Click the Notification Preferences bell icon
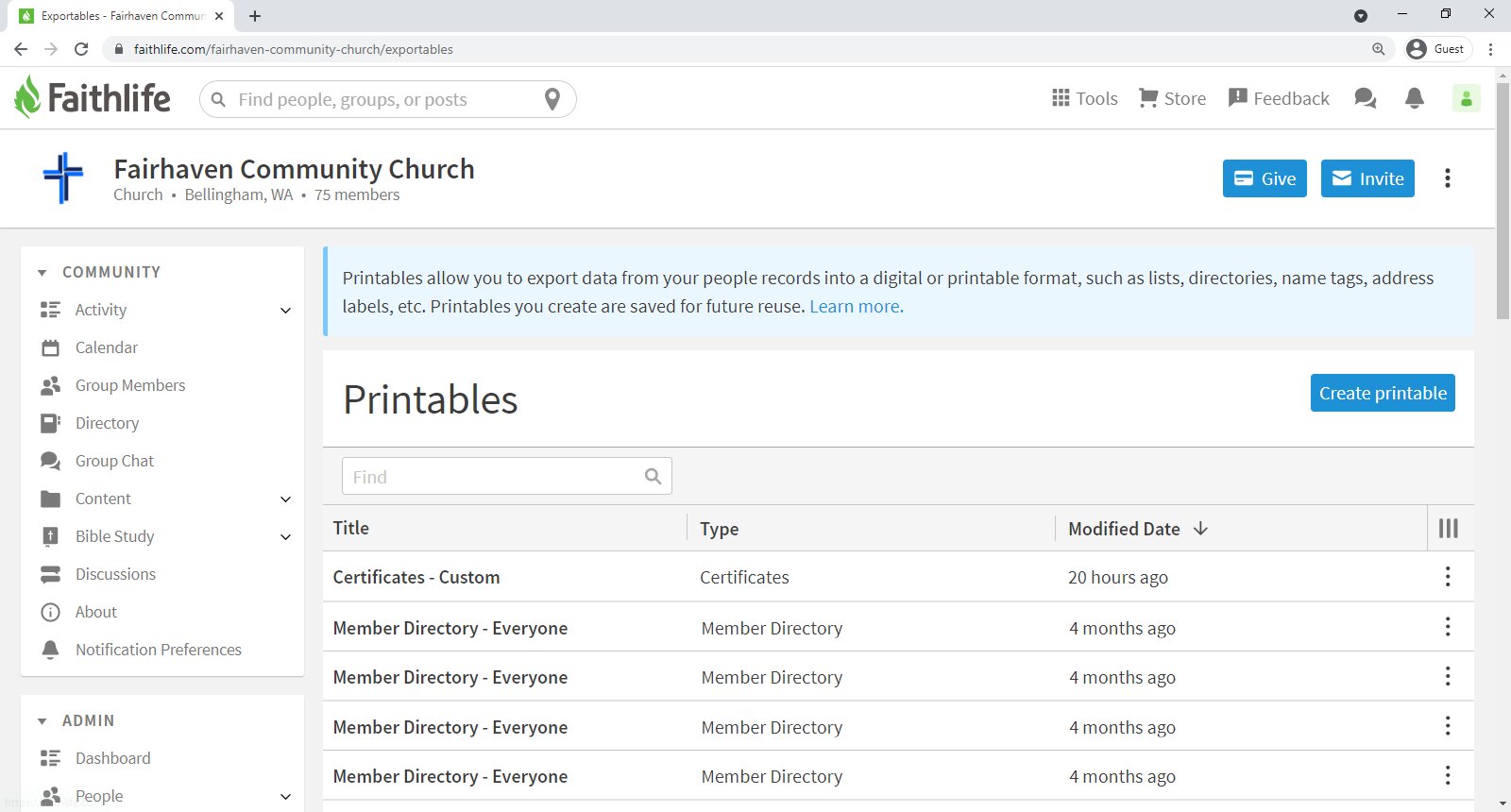 tap(51, 650)
